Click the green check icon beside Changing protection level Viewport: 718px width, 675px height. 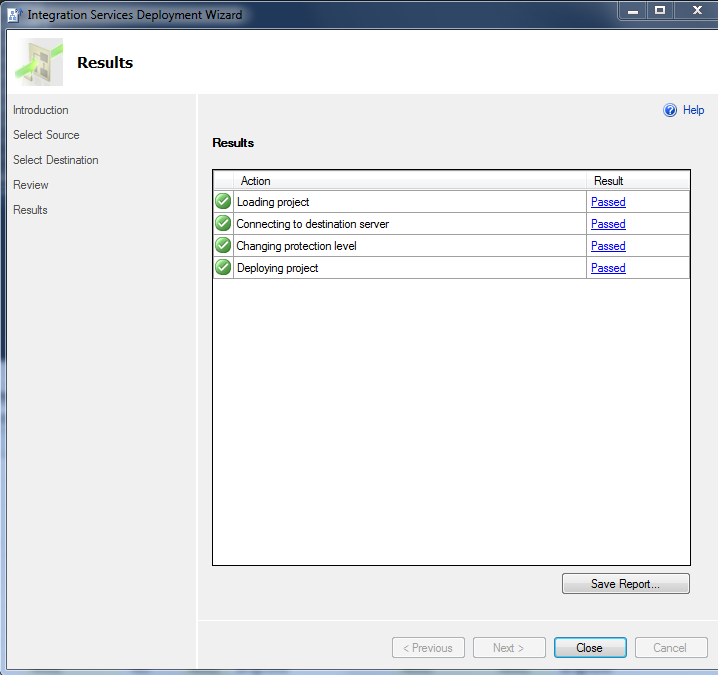(223, 245)
